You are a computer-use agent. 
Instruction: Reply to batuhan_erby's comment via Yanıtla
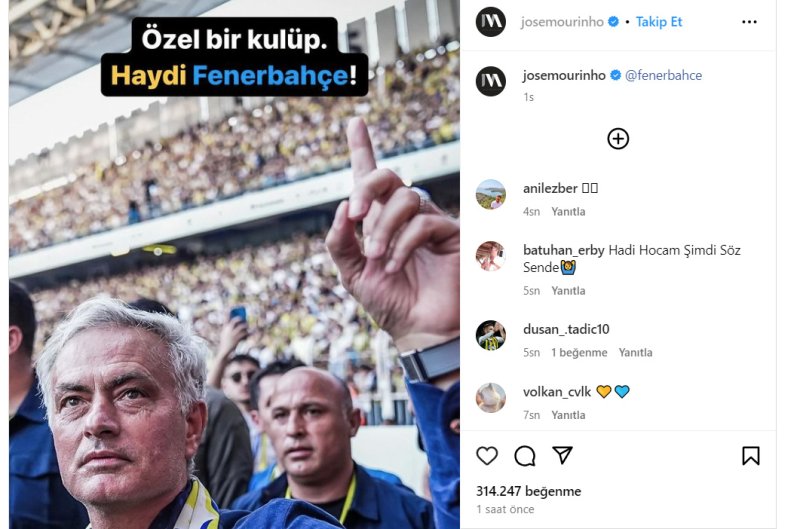coord(568,291)
